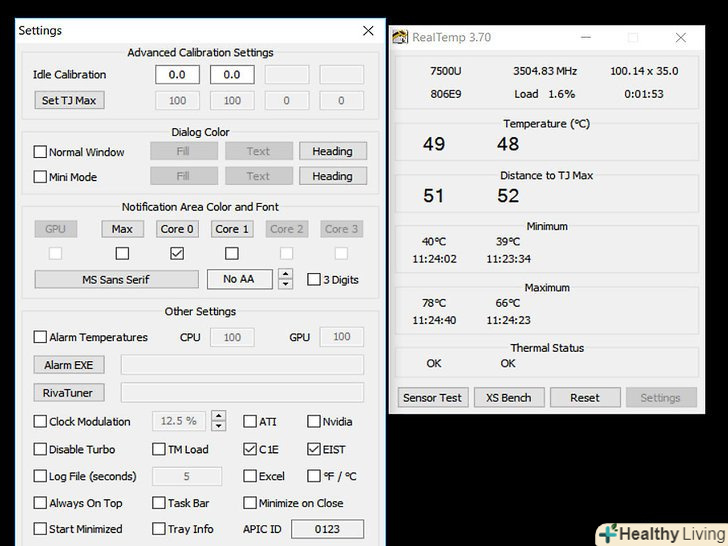Select the Core 0 color button
The height and width of the screenshot is (546, 728).
[177, 229]
